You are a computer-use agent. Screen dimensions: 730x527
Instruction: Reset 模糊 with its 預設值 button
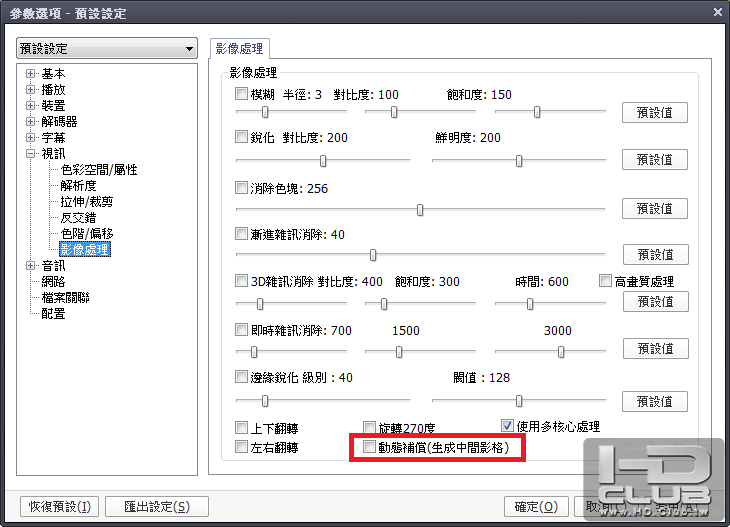click(x=655, y=113)
